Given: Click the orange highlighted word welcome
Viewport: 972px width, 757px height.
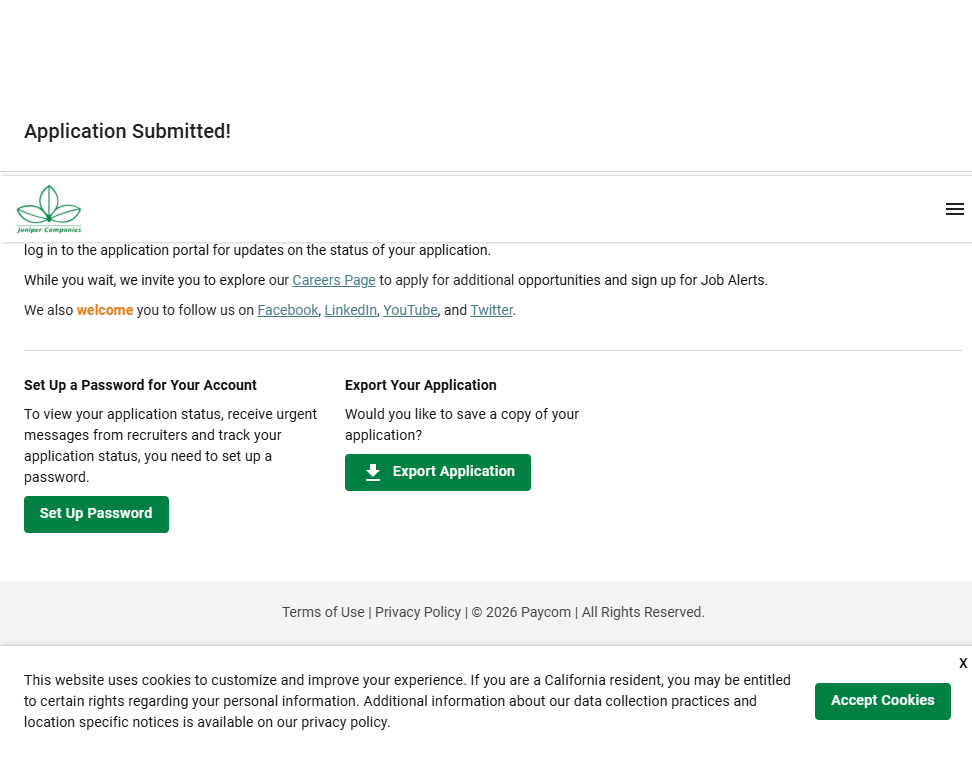Looking at the screenshot, I should click(105, 310).
